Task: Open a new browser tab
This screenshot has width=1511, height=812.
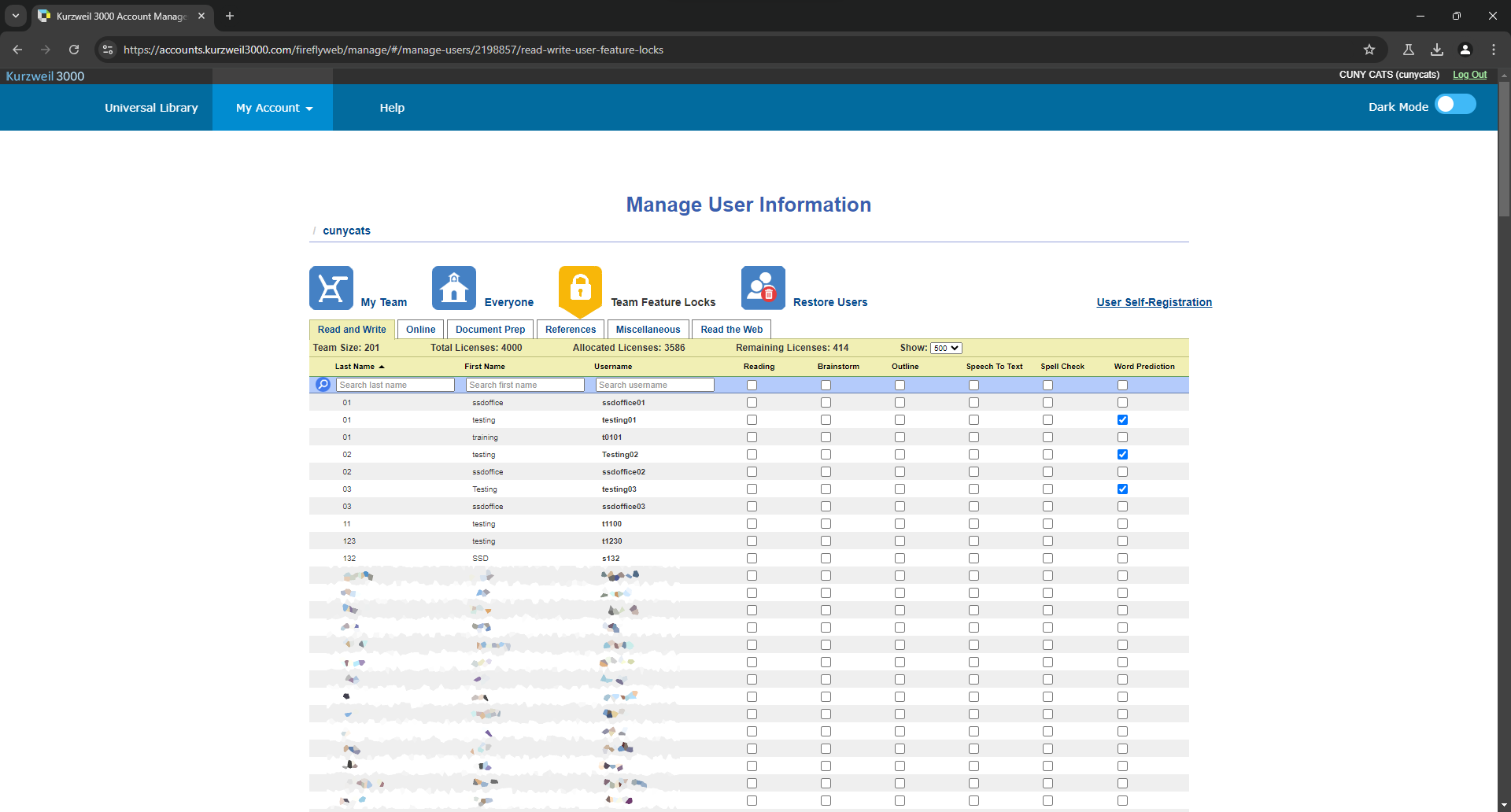Action: pos(230,16)
